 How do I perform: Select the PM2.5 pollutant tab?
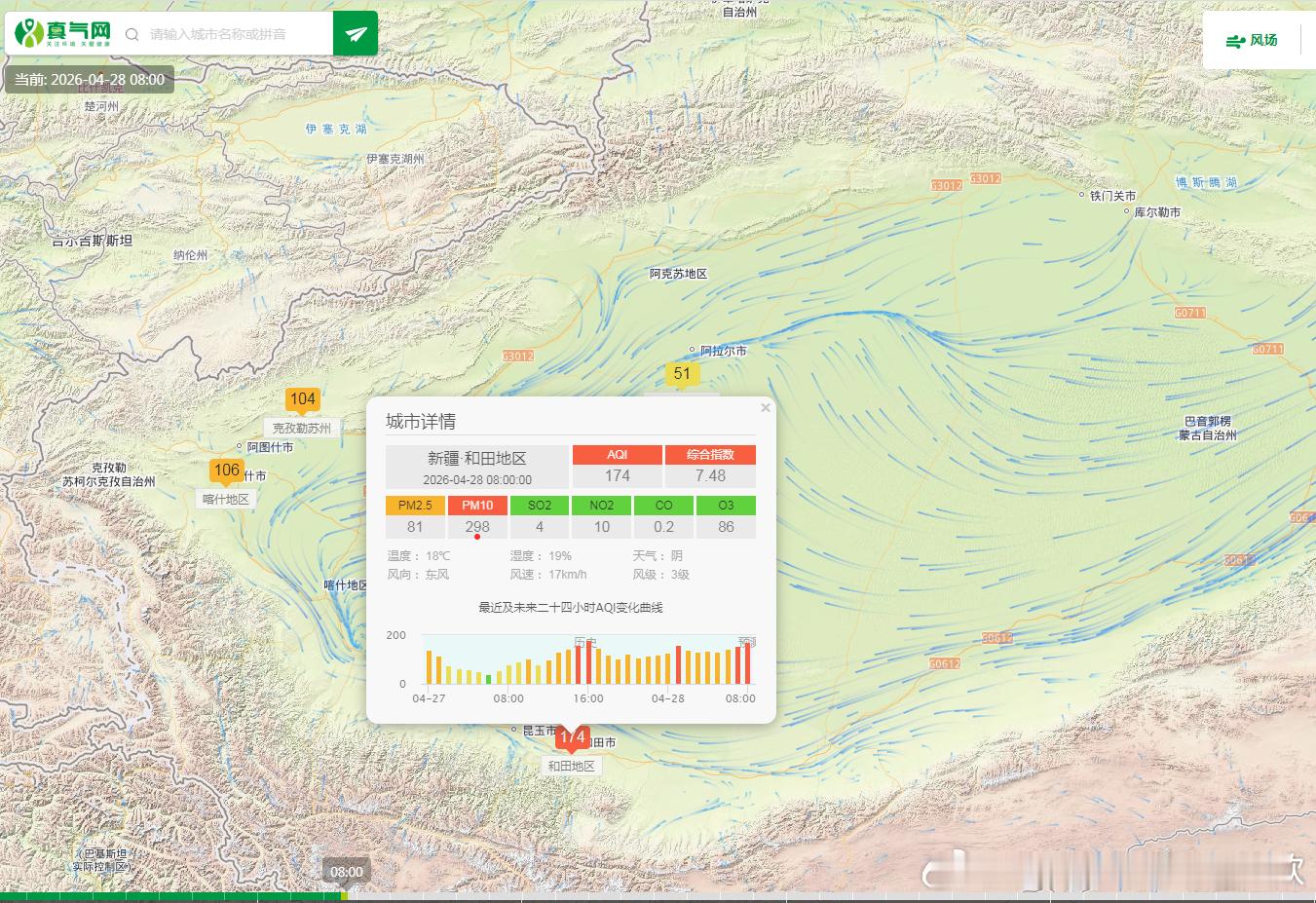pyautogui.click(x=415, y=506)
